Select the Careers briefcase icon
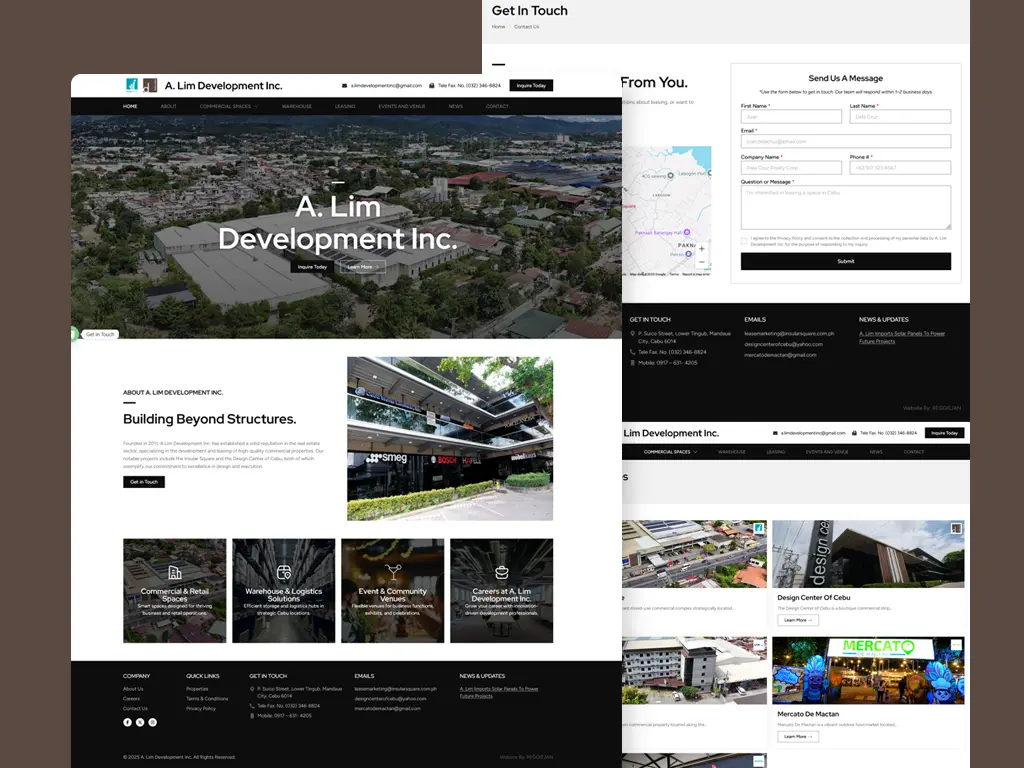 [501, 572]
